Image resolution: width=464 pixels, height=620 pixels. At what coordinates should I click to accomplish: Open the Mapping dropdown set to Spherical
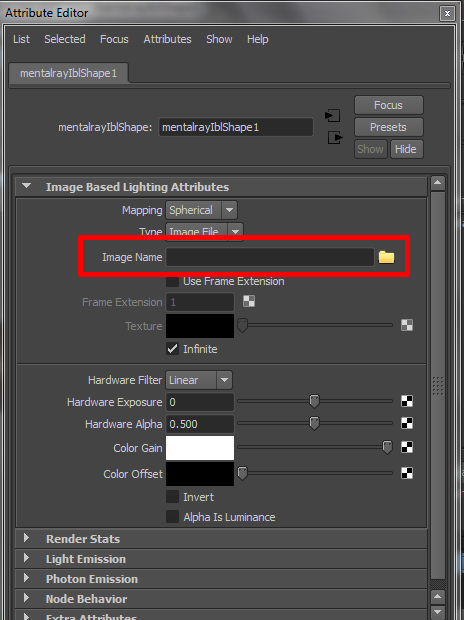(201, 210)
